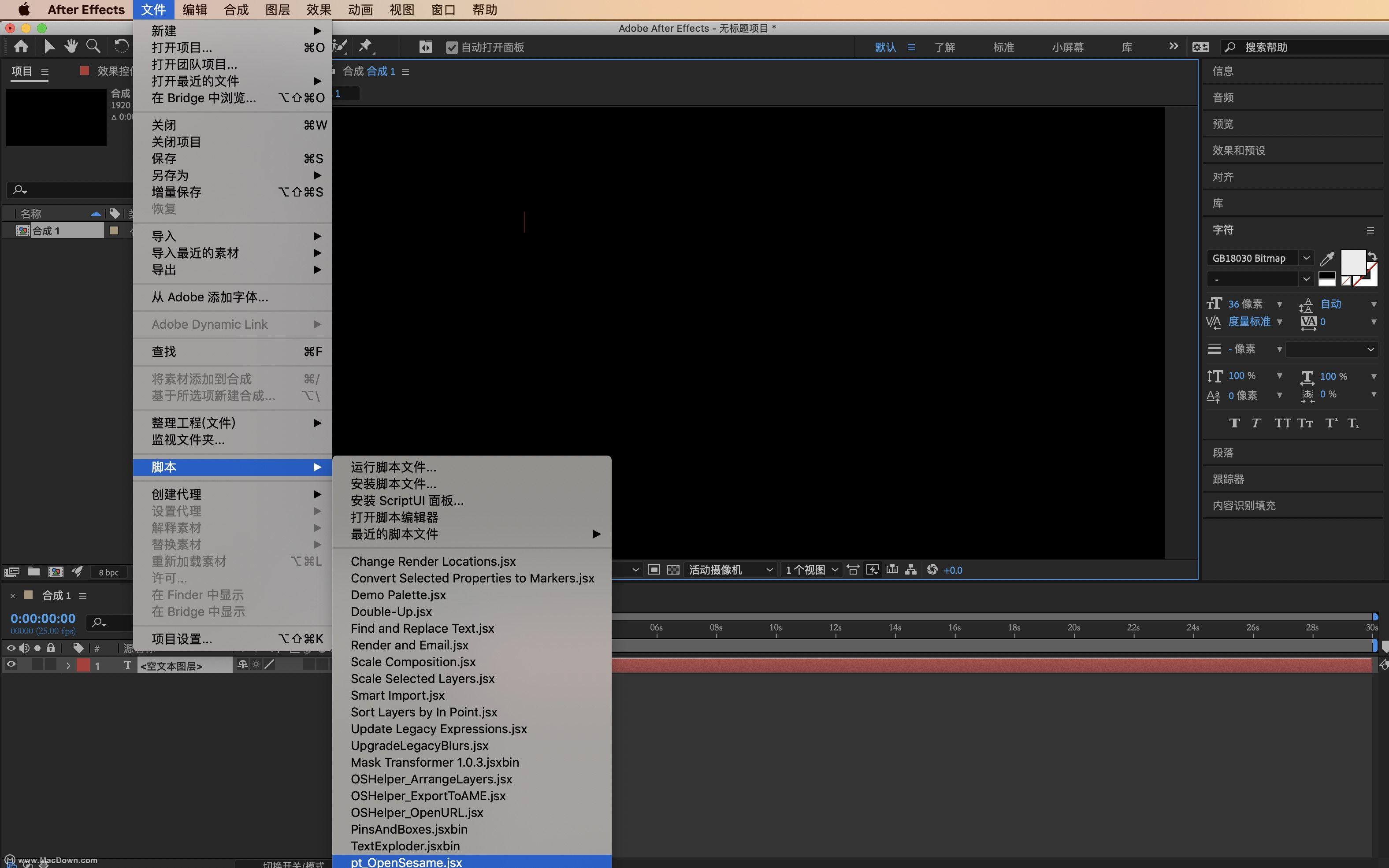1389x868 pixels.
Task: Click pixel aspect ratio correction icon
Action: coord(853,569)
